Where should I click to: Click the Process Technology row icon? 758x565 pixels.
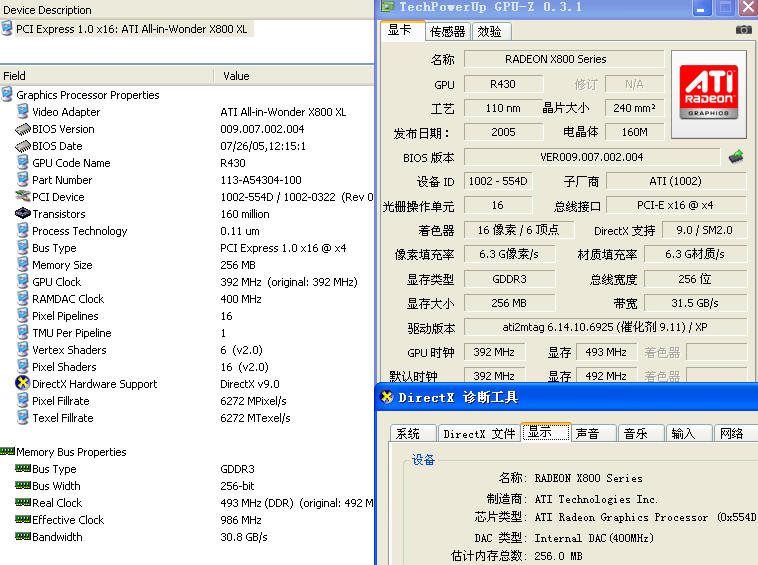coord(22,231)
